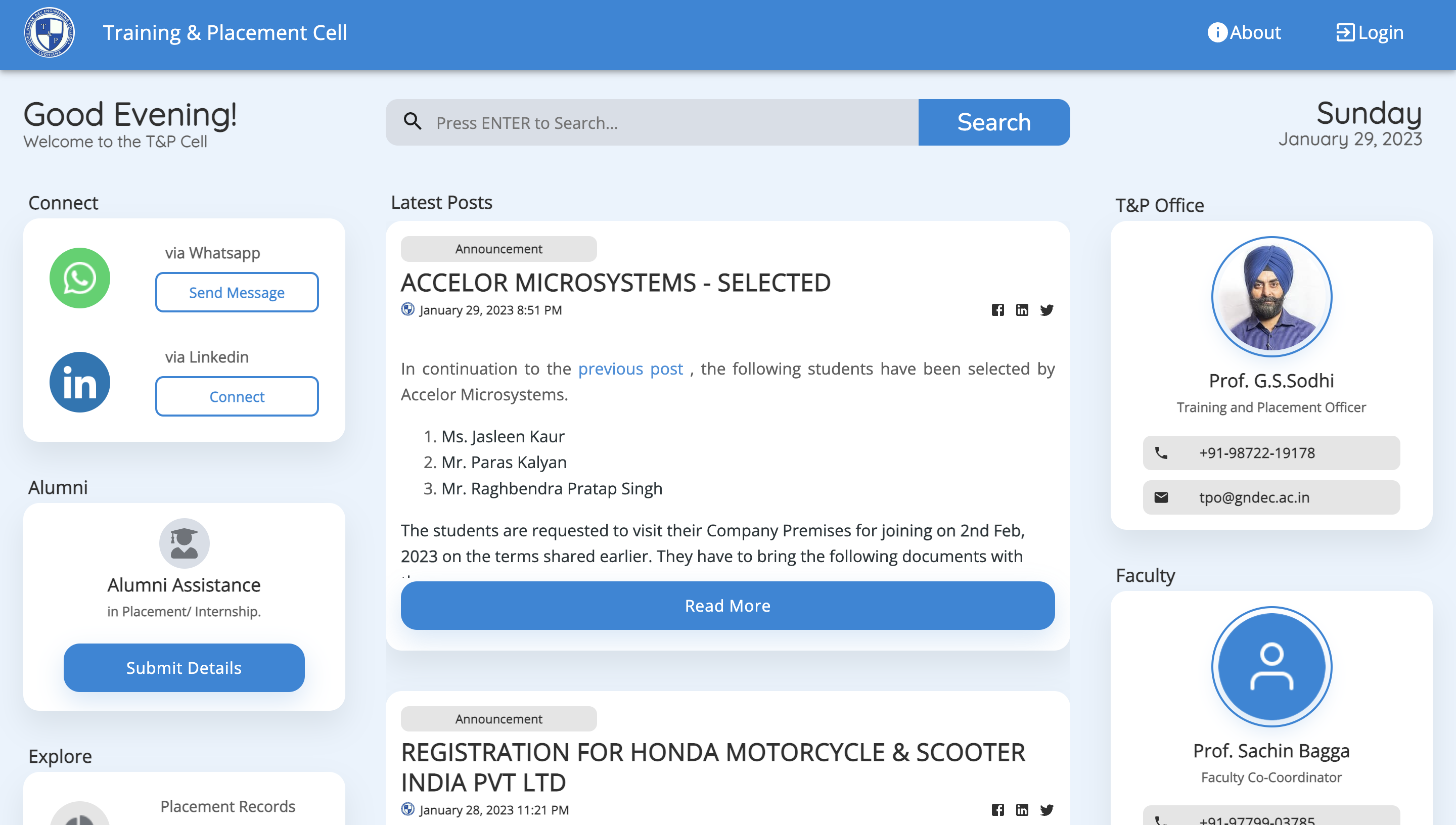Share Accelor post on Facebook
Screen dimensions: 1456x825
997,310
